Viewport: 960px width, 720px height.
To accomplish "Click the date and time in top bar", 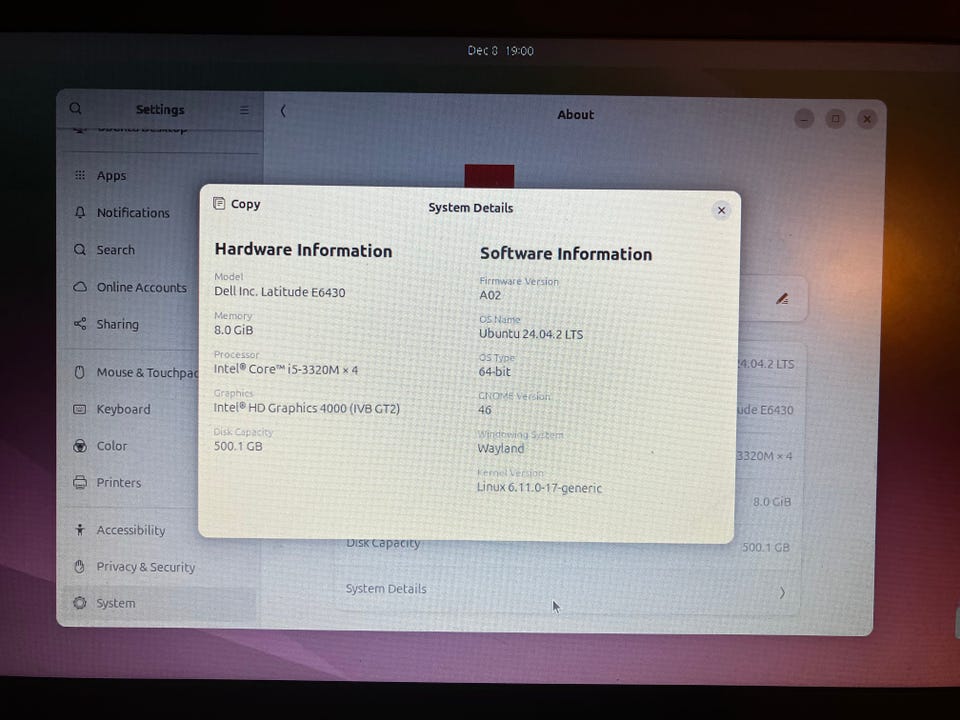I will tap(500, 50).
